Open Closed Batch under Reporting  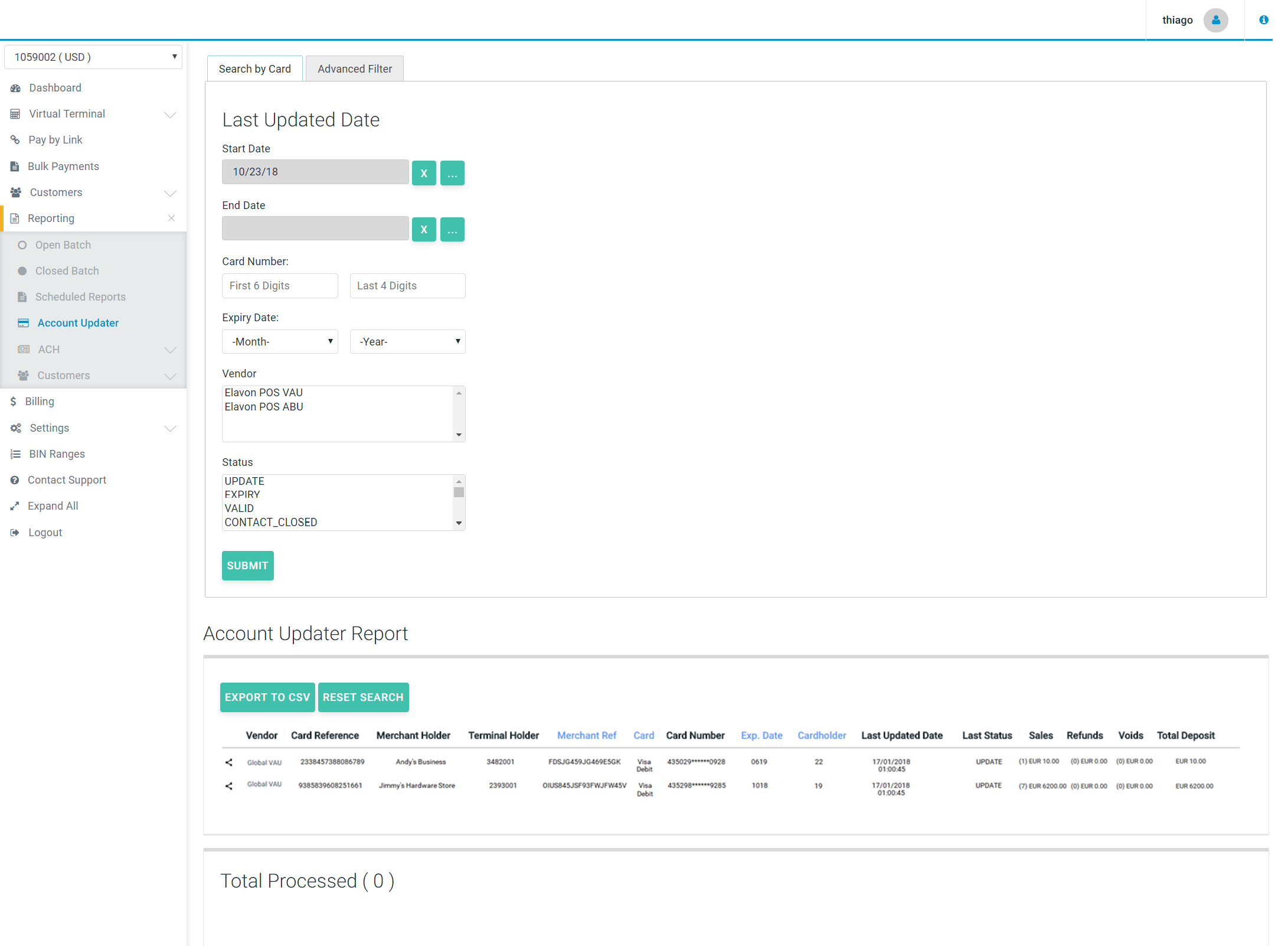click(67, 271)
